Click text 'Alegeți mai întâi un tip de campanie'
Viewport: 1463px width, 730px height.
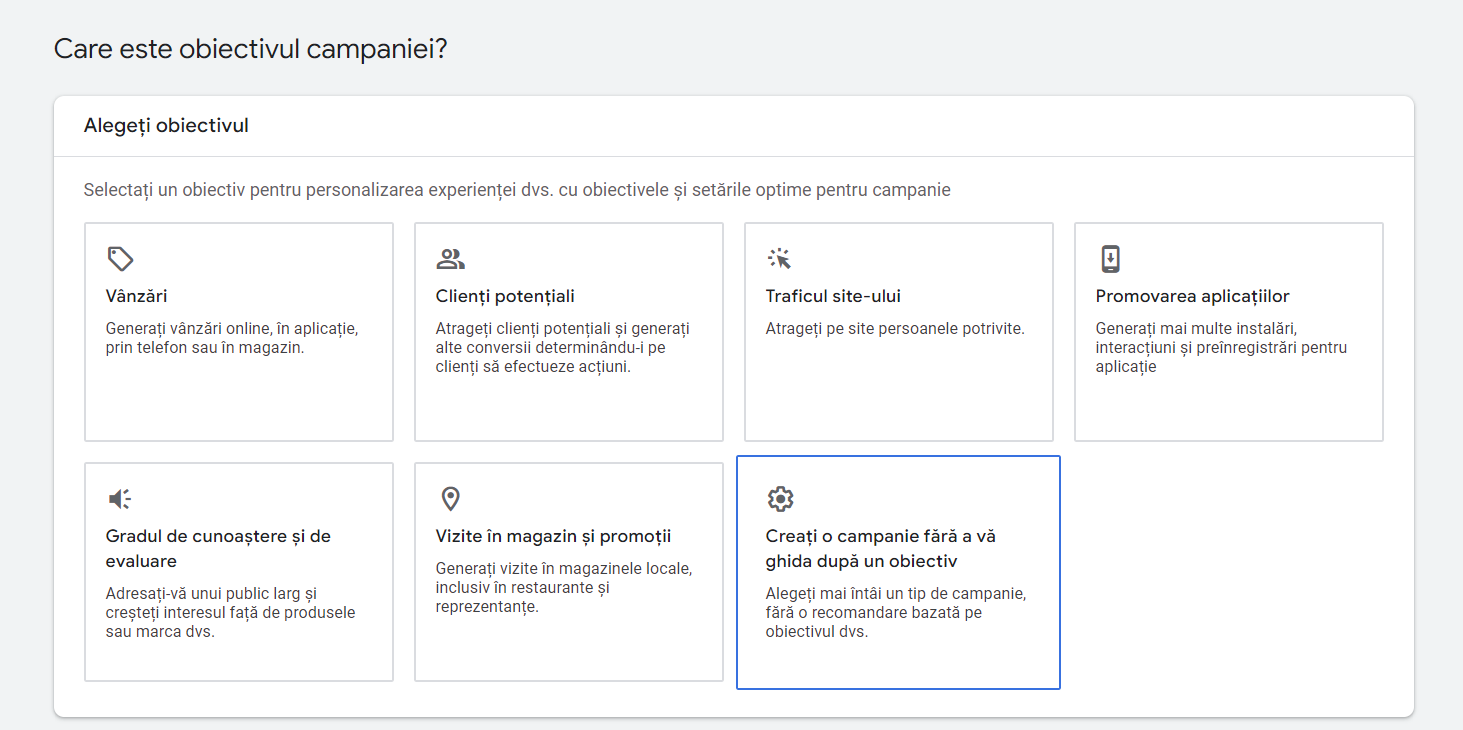(896, 593)
